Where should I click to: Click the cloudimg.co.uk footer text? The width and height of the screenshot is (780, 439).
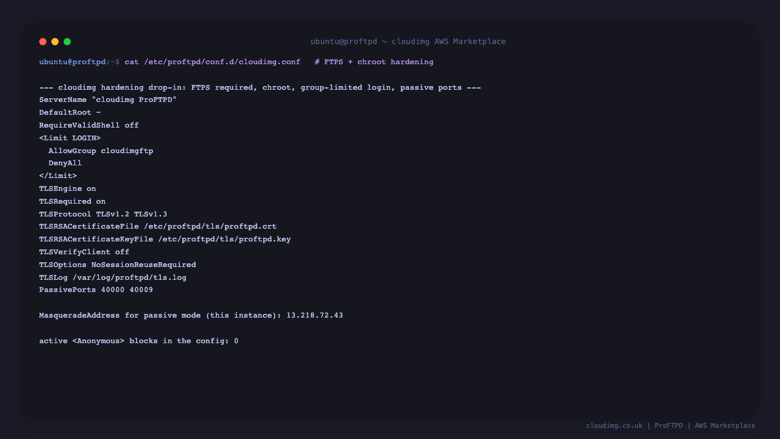[614, 426]
